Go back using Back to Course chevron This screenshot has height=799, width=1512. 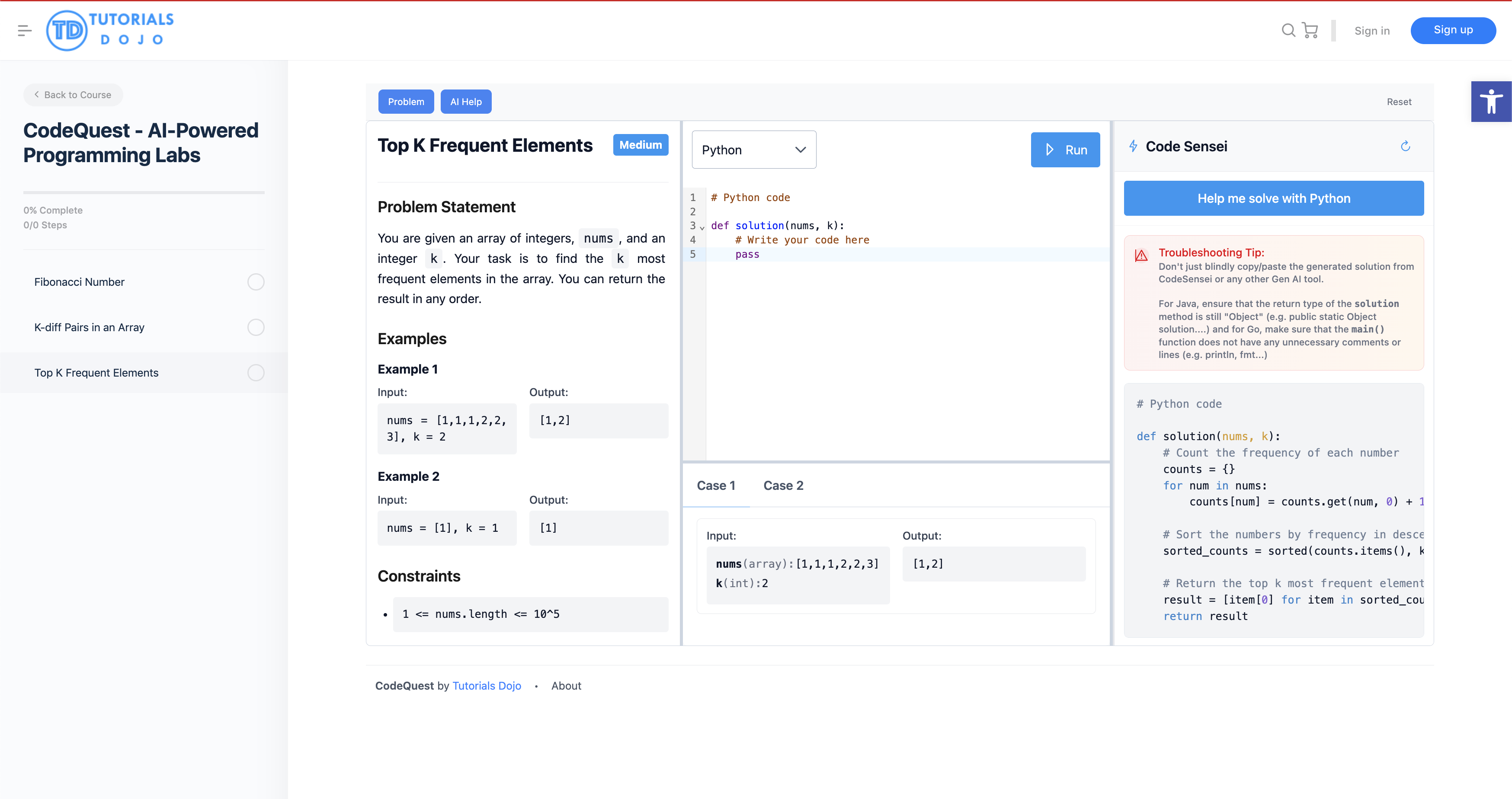tap(36, 94)
